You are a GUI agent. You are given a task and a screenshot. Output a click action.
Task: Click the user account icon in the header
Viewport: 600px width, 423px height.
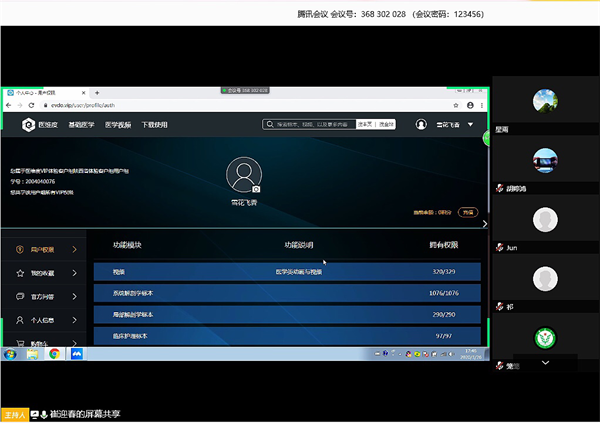coord(421,124)
